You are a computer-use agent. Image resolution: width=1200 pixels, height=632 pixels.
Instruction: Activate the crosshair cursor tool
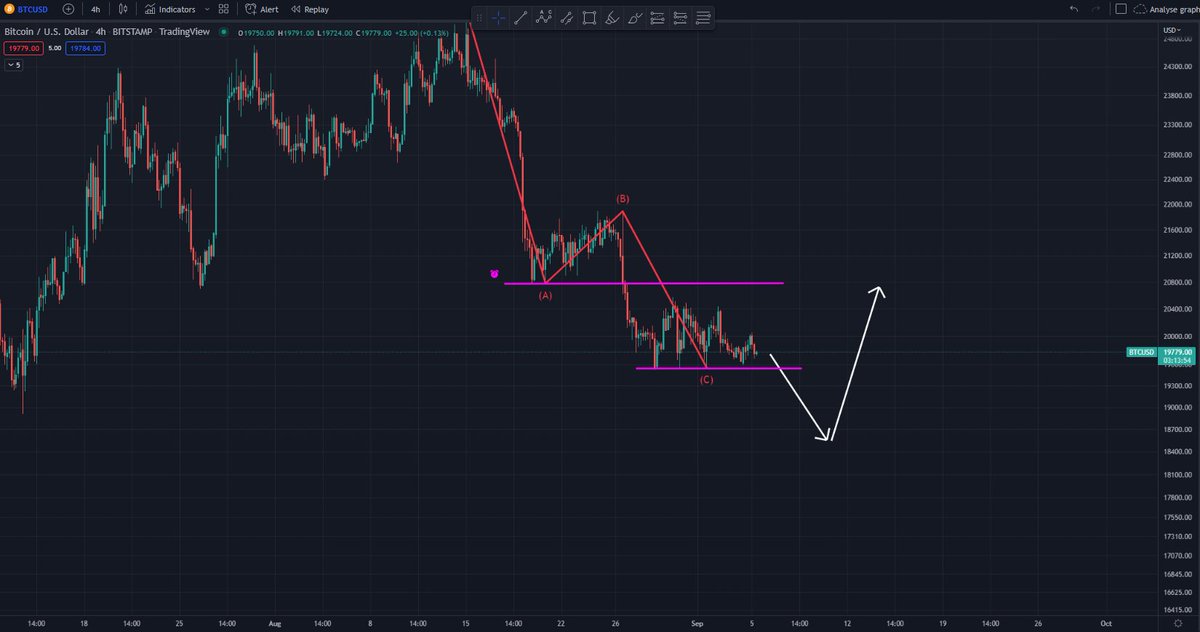pos(497,17)
